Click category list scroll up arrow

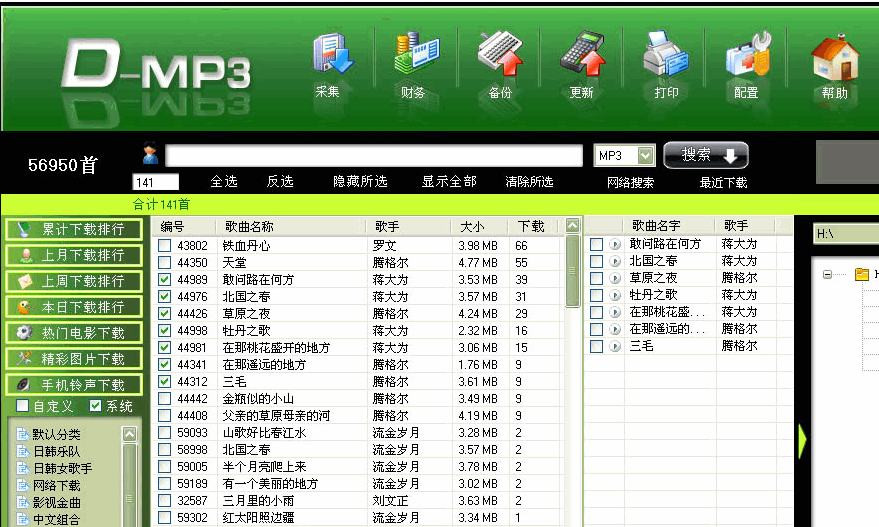click(x=129, y=433)
